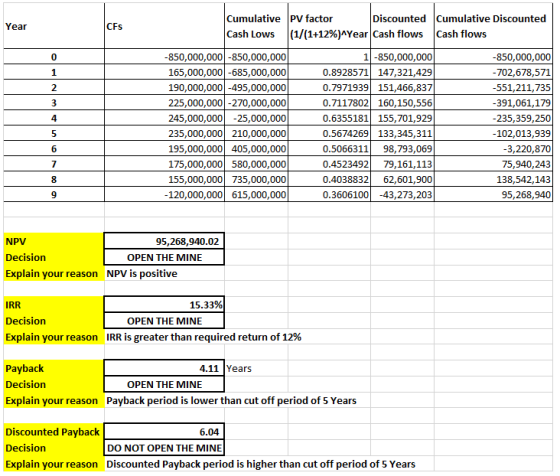Select cumulative discounted cell 138,542,143

[494, 179]
